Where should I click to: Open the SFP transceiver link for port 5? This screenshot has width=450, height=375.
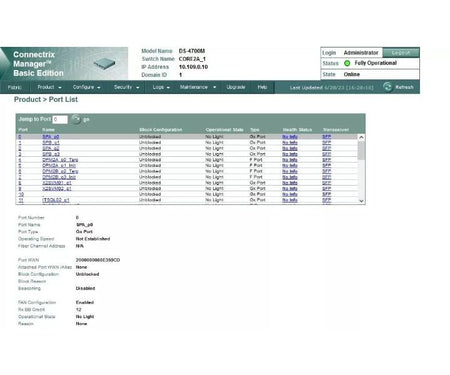[327, 165]
